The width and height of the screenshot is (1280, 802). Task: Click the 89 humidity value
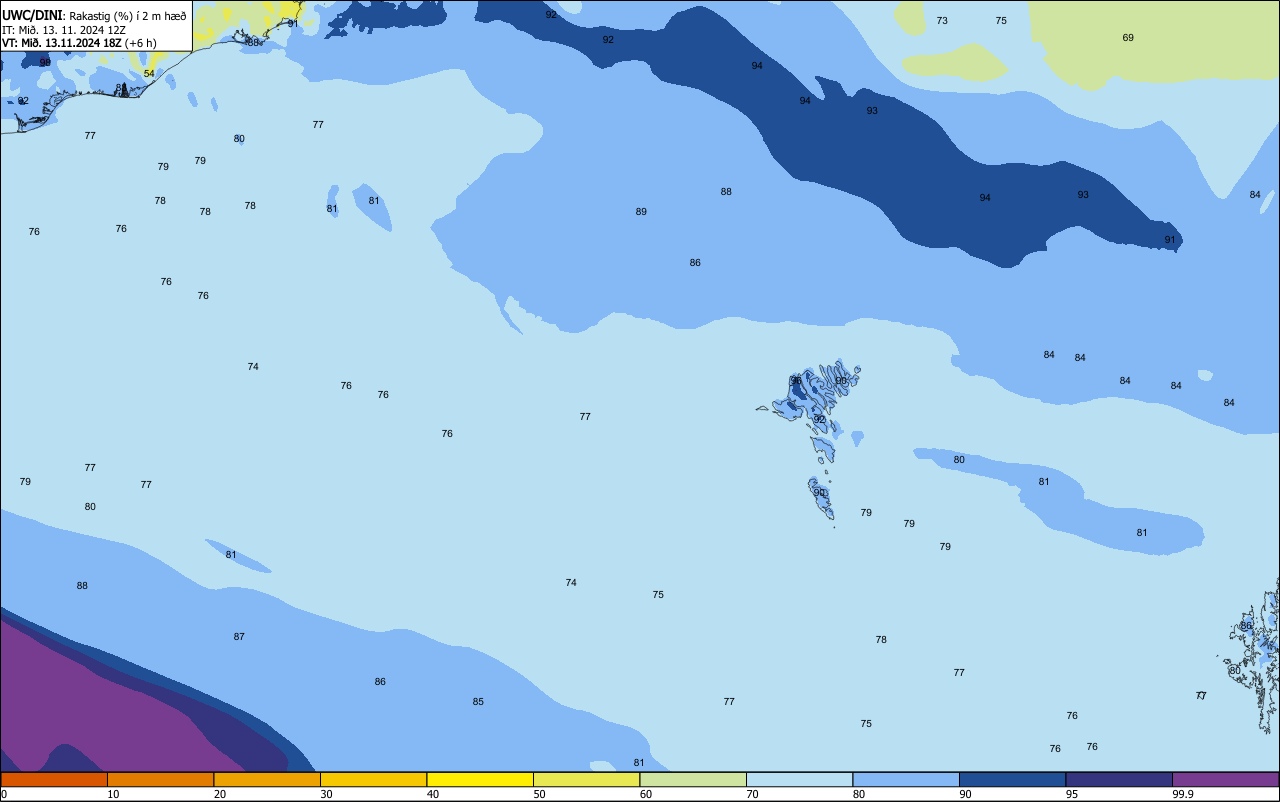[641, 212]
